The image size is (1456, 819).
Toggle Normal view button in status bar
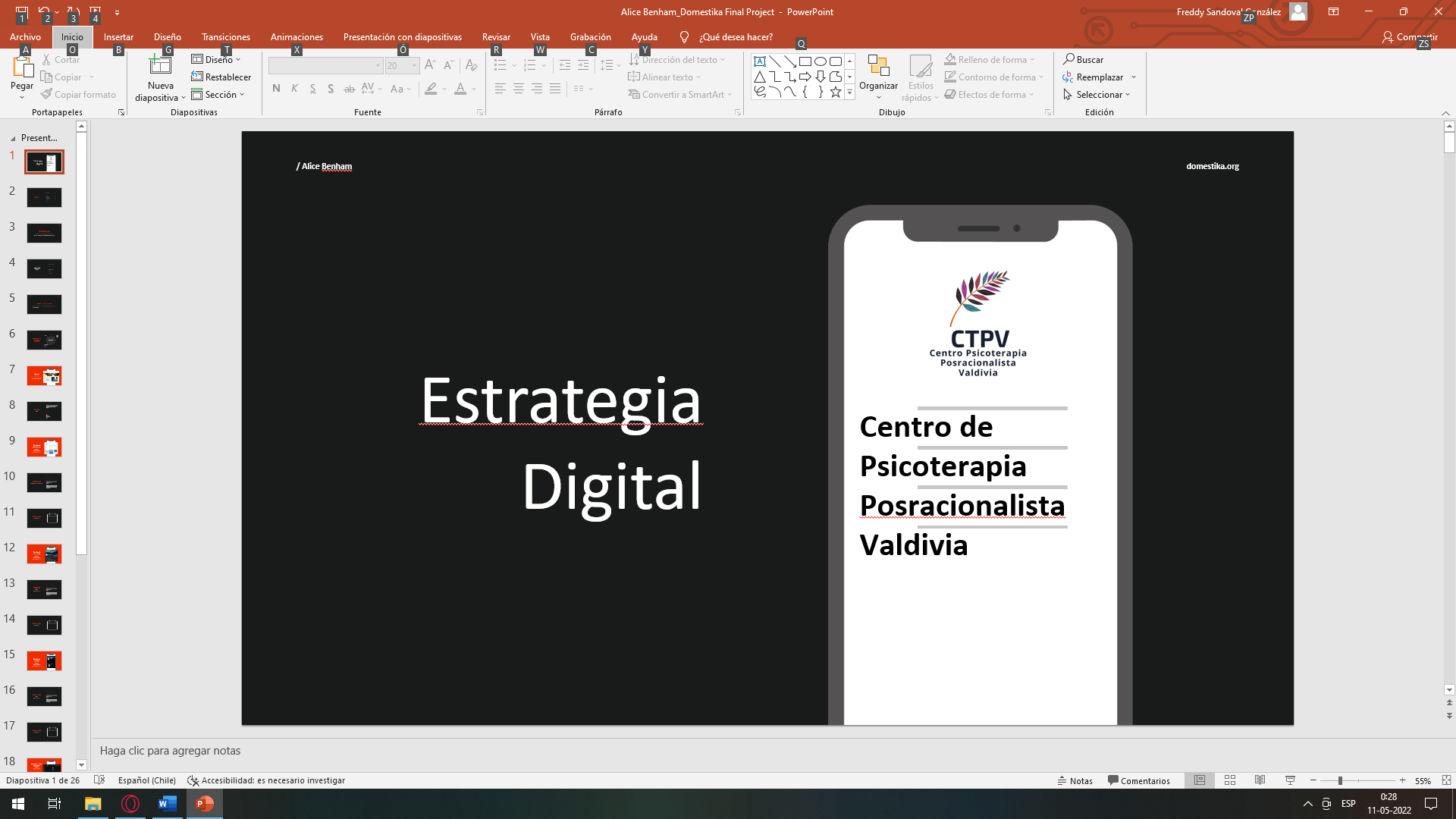pos(1200,780)
